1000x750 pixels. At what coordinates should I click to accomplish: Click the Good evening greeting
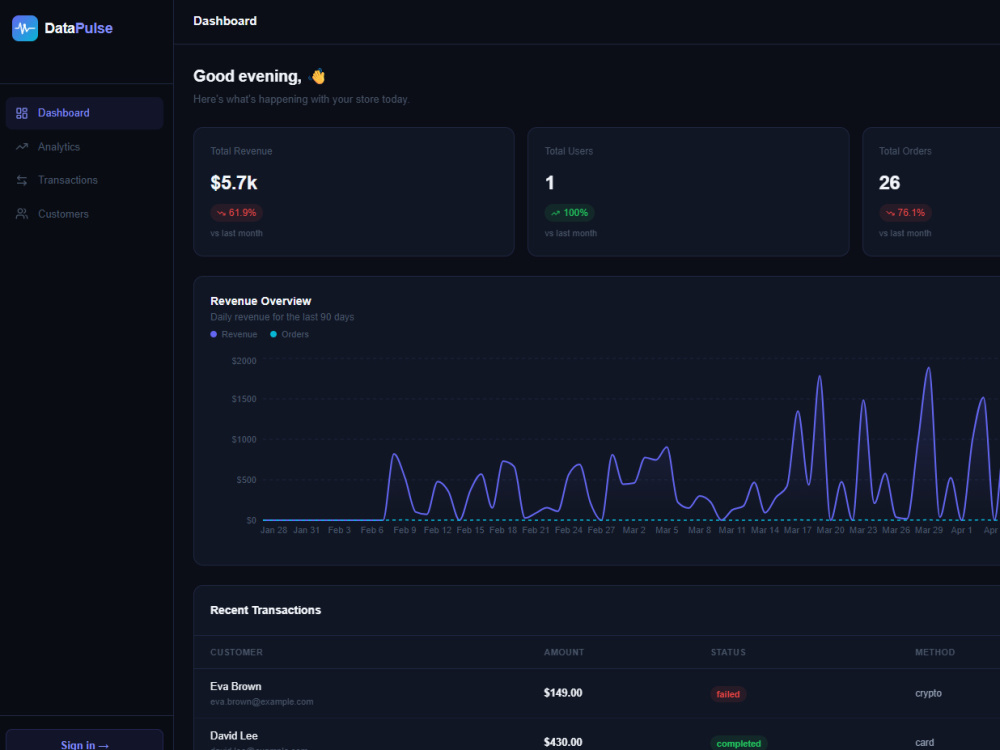(x=247, y=77)
